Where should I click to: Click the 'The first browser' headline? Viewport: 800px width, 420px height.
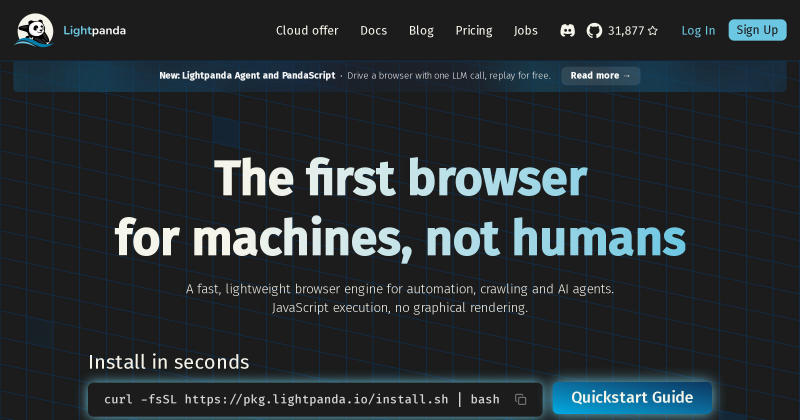[x=401, y=177]
